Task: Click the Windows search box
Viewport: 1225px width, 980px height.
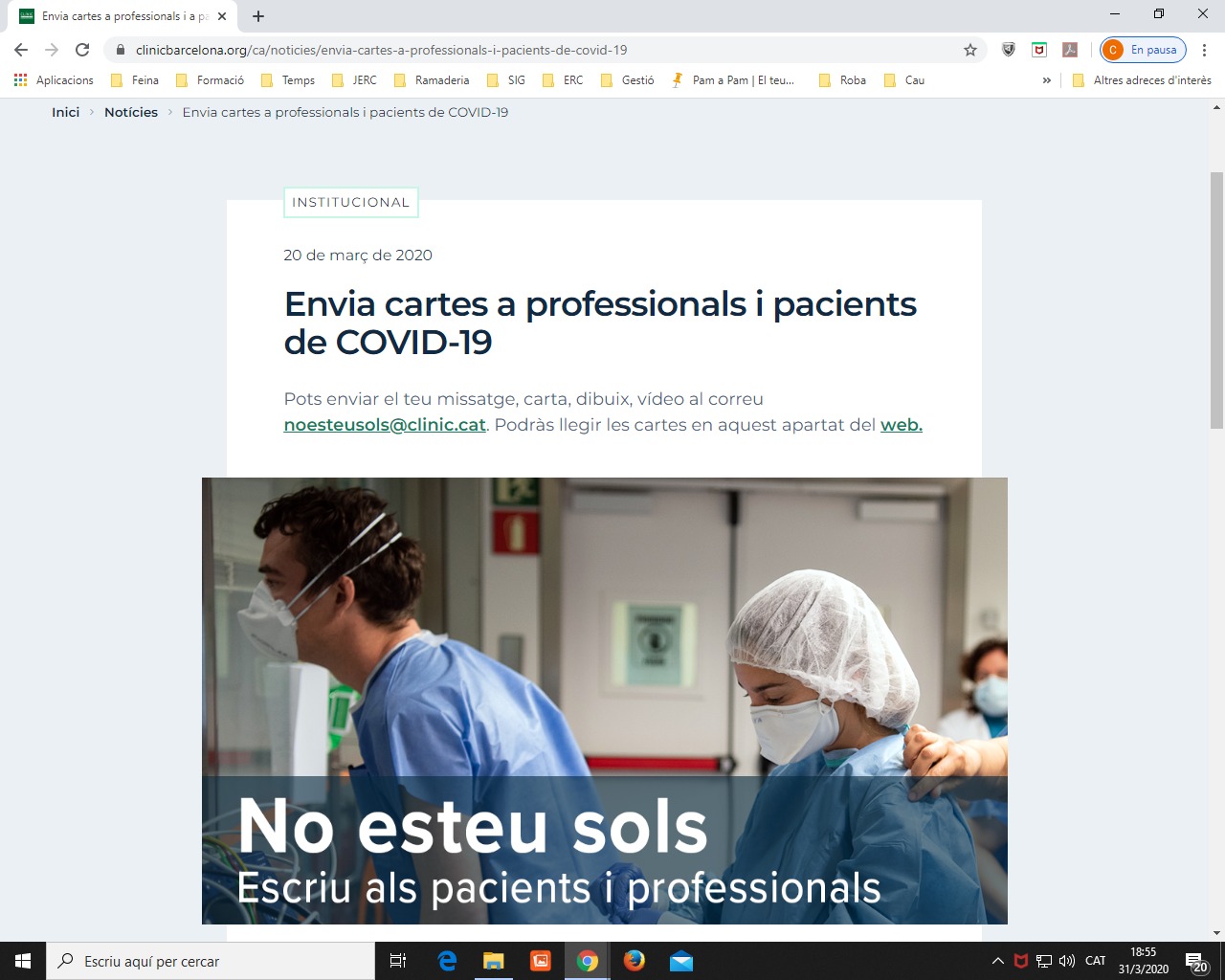Action: pyautogui.click(x=211, y=961)
